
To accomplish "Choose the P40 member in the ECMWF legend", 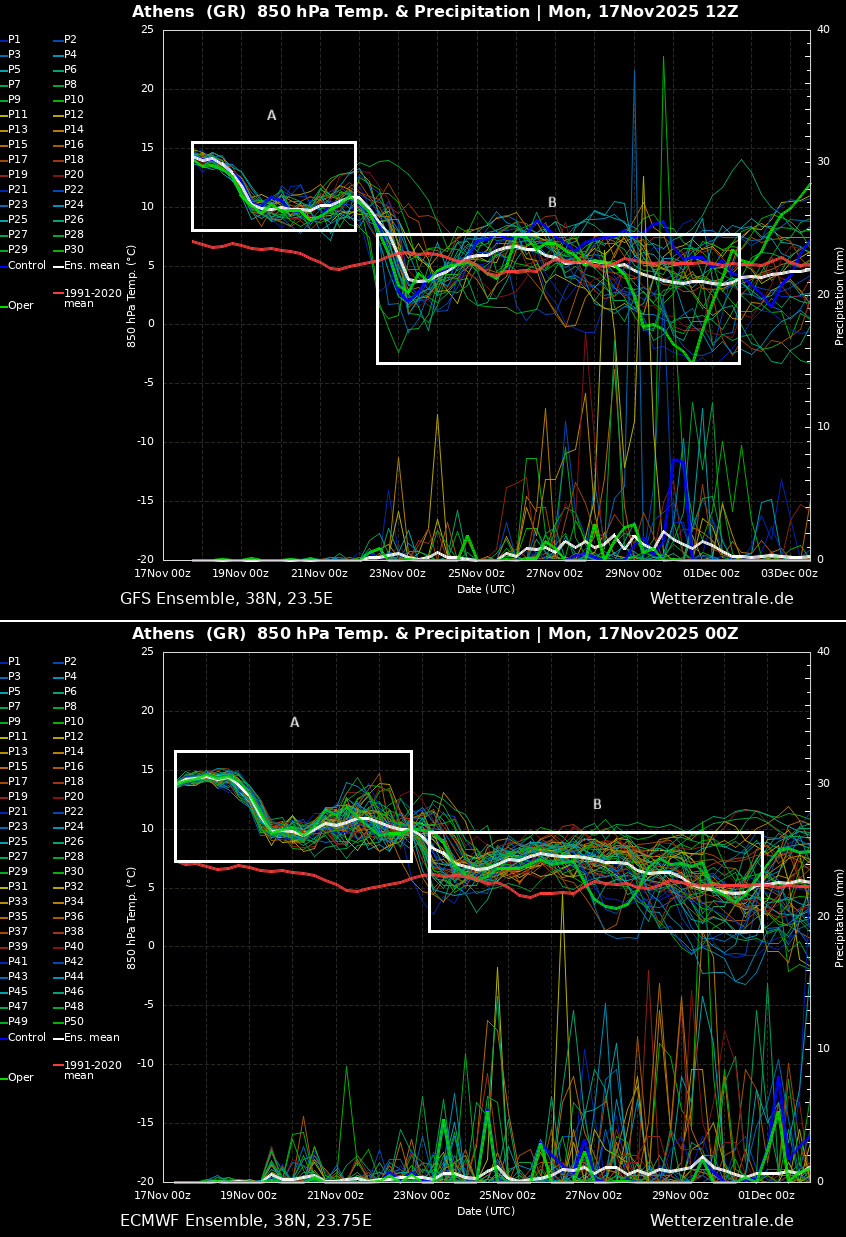I will pos(74,947).
